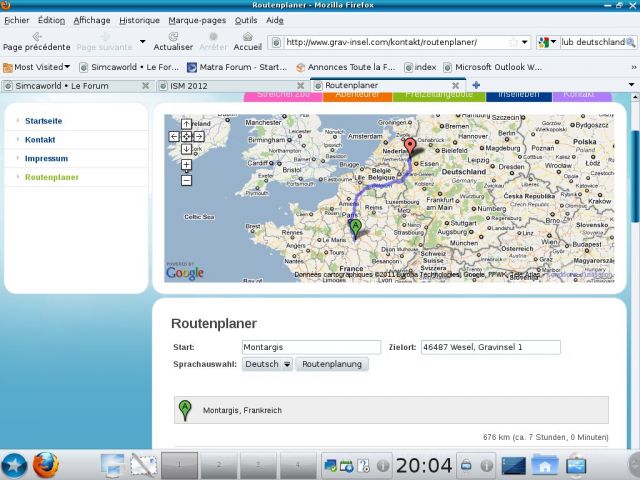Open Routenplaner in sidebar
Screen dimensions: 640x480
pos(52,177)
